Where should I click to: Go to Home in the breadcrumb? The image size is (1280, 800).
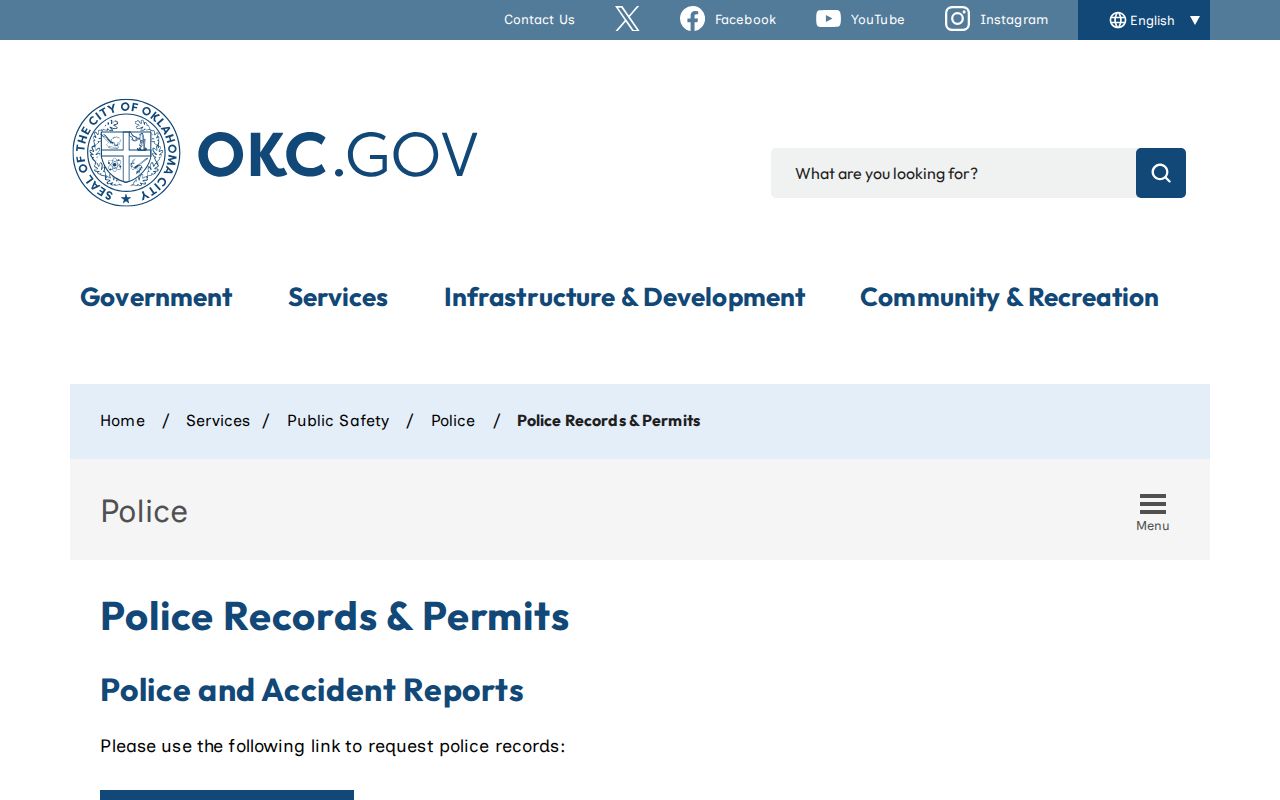coord(122,421)
